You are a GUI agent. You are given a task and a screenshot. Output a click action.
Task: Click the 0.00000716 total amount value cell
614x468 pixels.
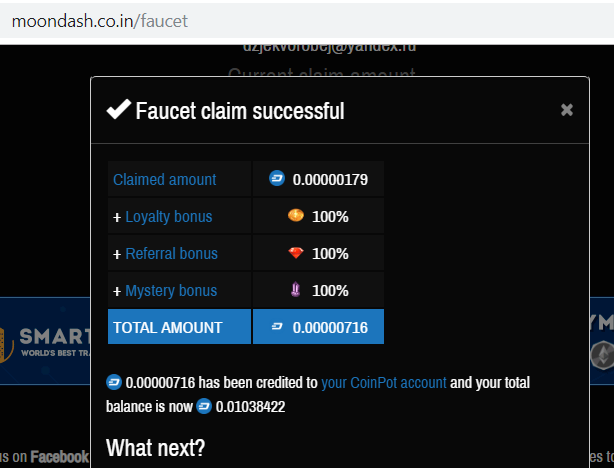pyautogui.click(x=330, y=327)
